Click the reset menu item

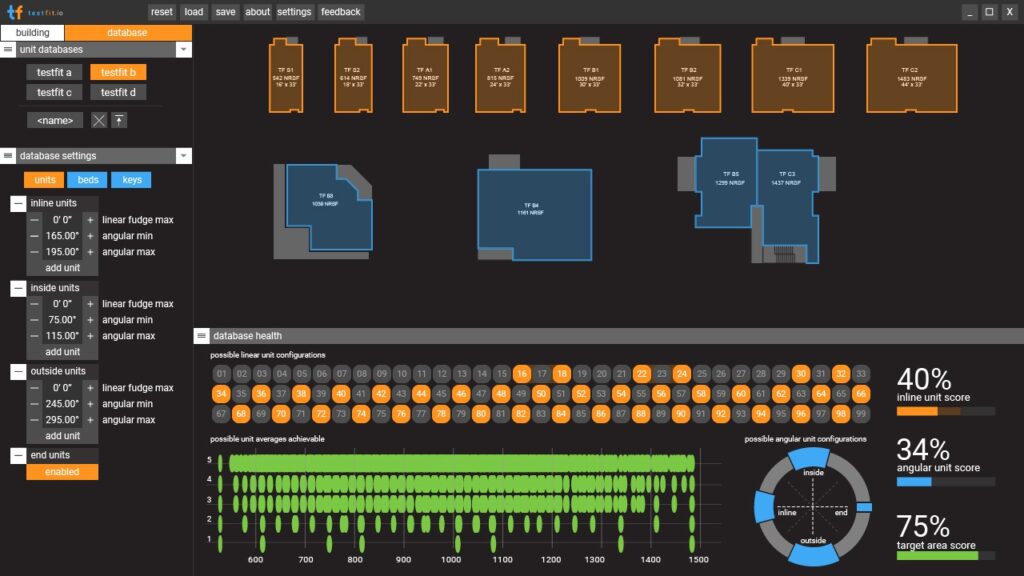click(x=161, y=12)
